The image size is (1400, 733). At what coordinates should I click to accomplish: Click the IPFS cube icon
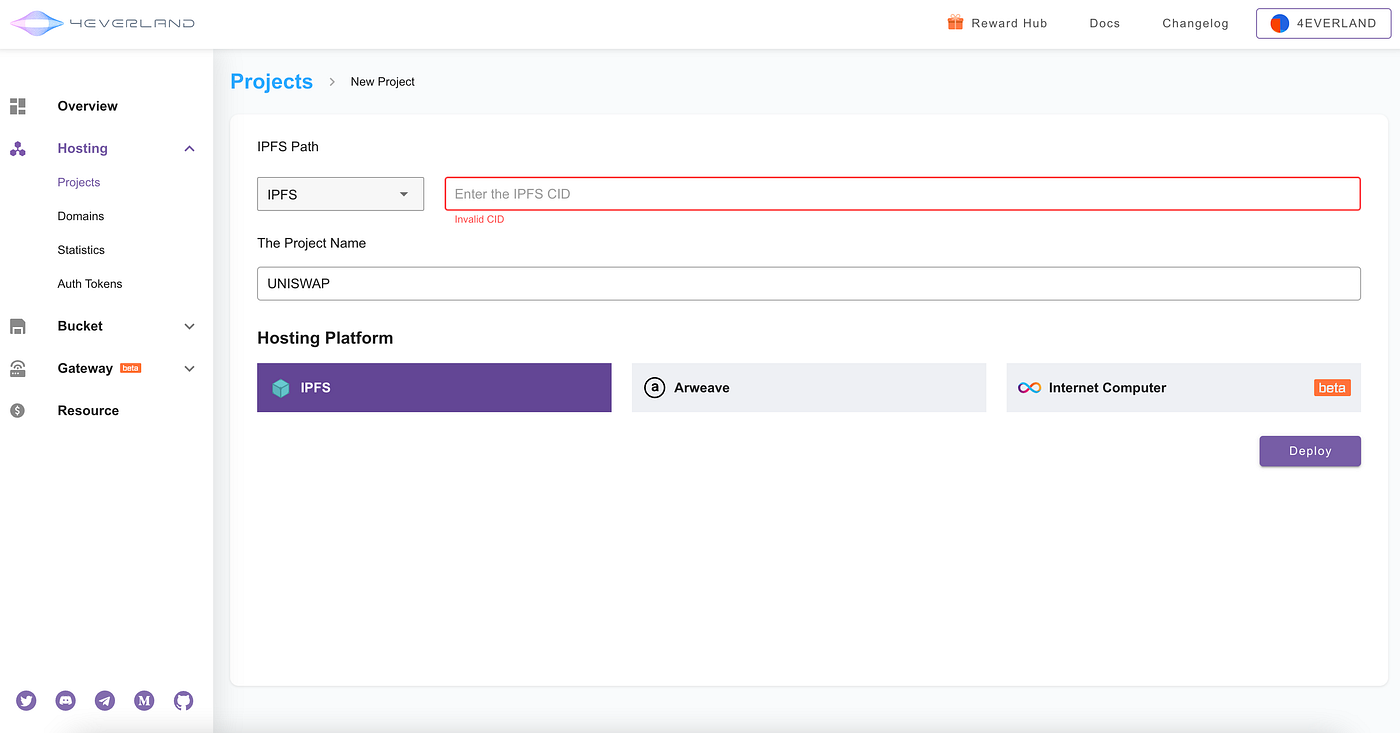pos(281,388)
